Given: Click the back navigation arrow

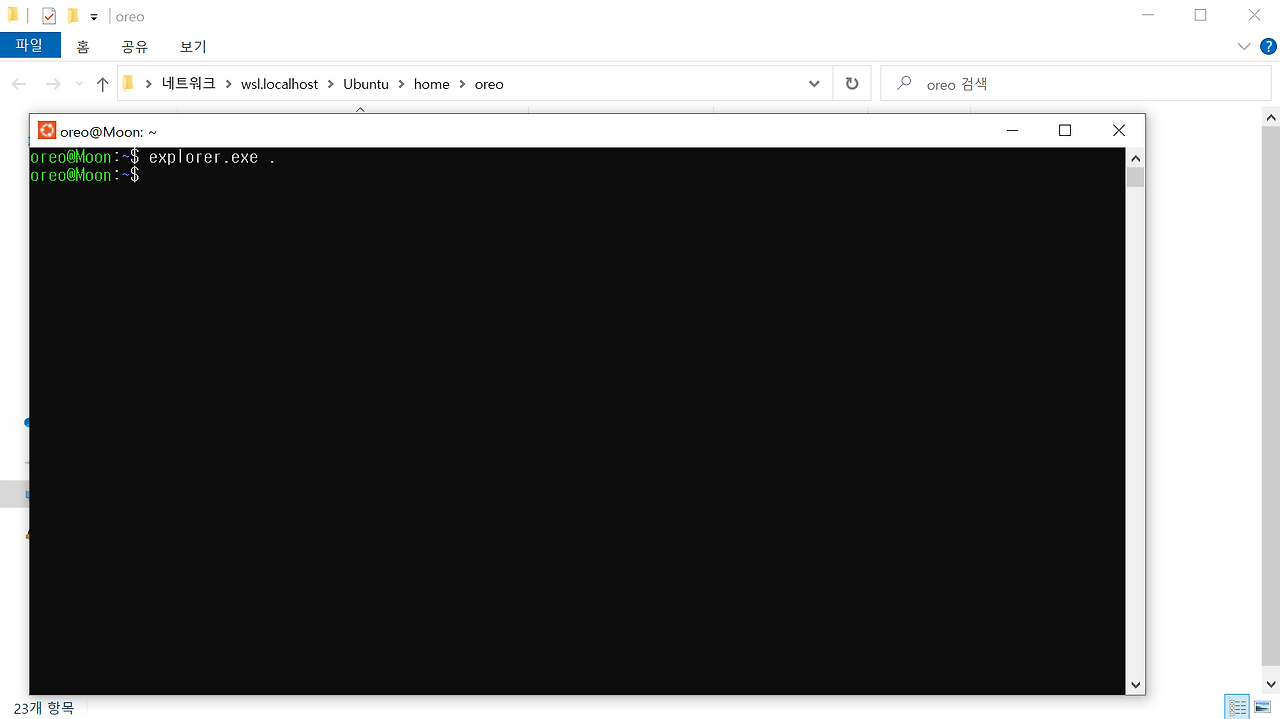Looking at the screenshot, I should pyautogui.click(x=18, y=84).
